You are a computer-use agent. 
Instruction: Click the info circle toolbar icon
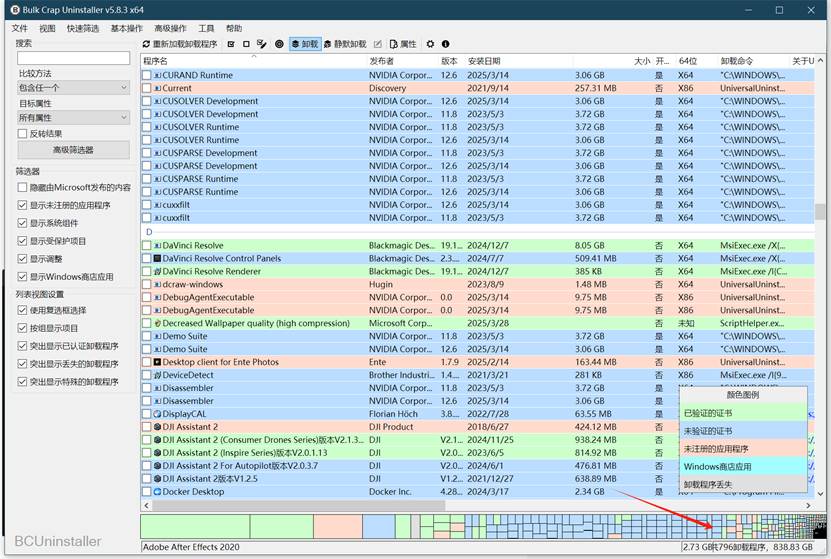(445, 44)
